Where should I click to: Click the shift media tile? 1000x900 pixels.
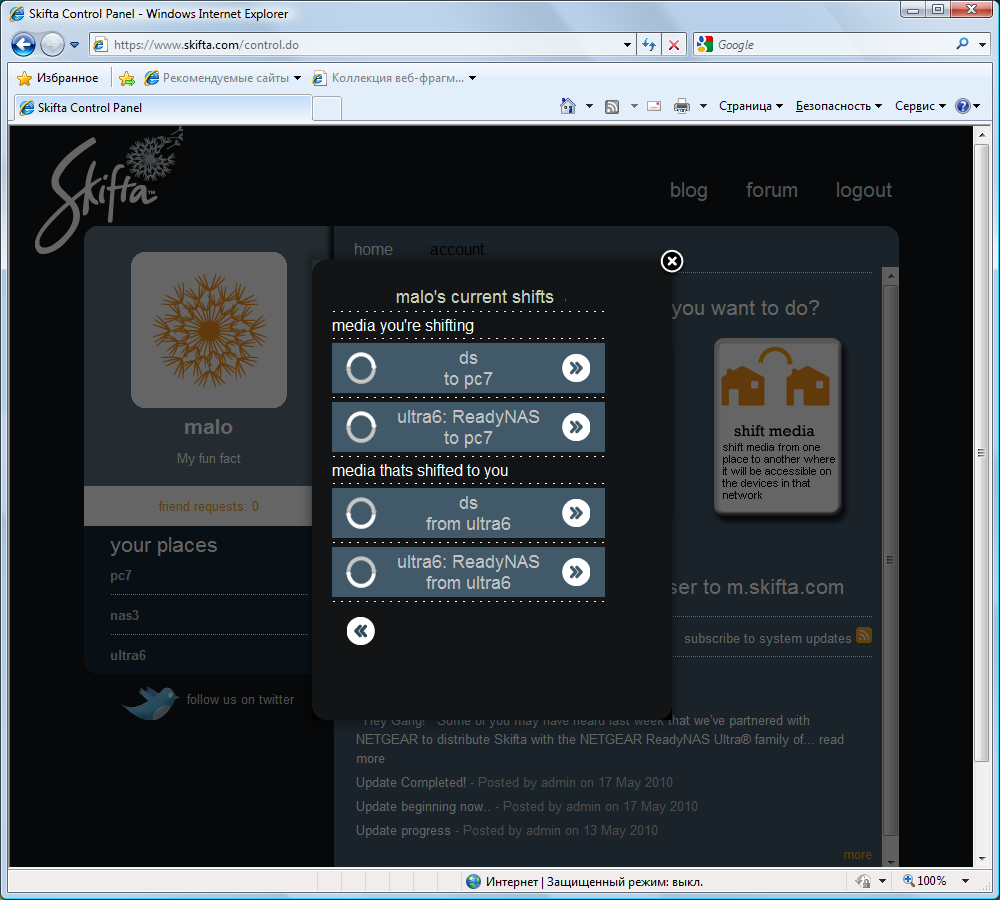click(x=777, y=426)
